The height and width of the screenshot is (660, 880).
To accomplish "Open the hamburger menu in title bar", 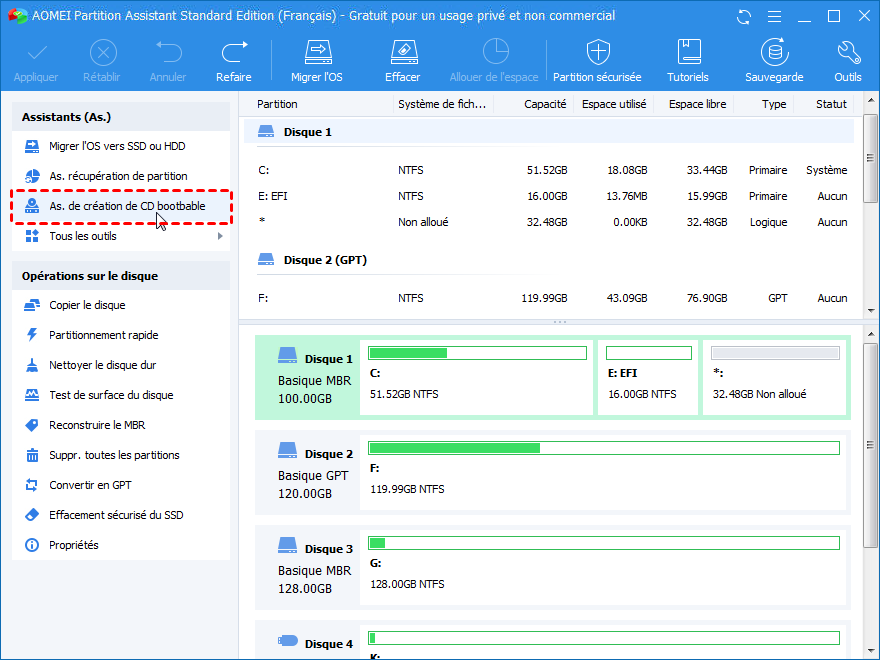I will 774,17.
